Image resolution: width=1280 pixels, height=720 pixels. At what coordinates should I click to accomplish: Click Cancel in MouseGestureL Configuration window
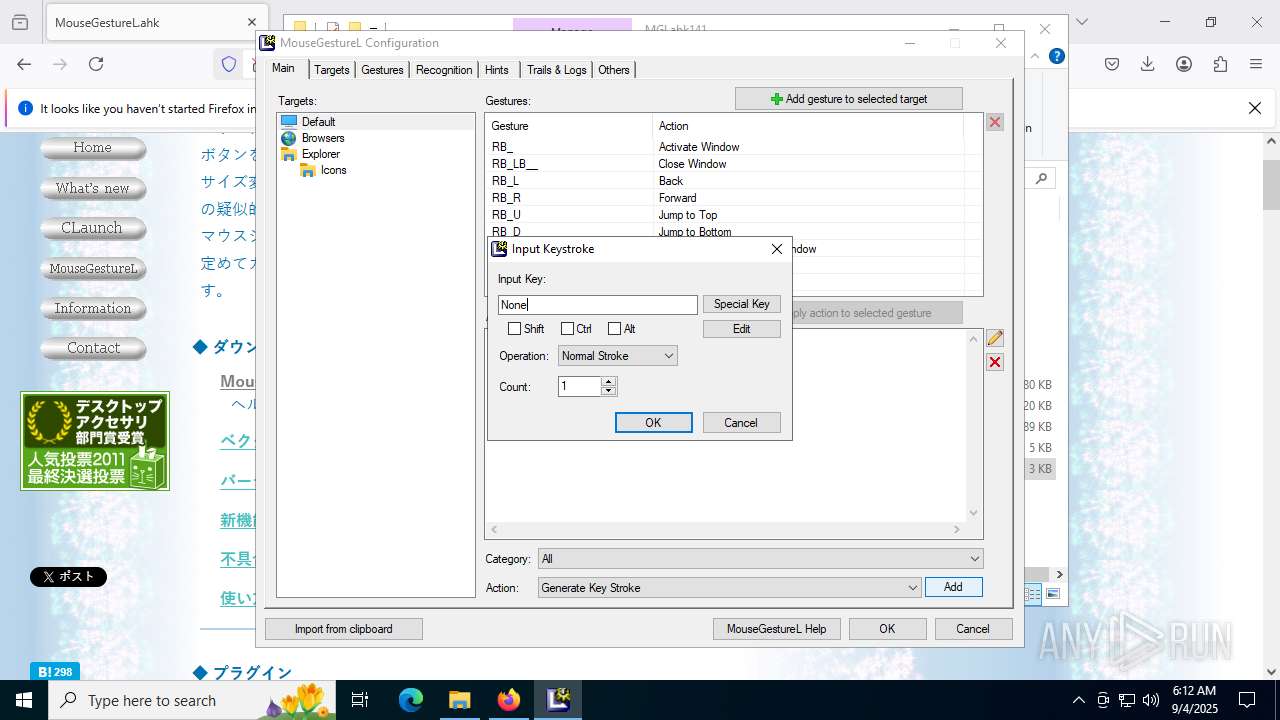[973, 629]
